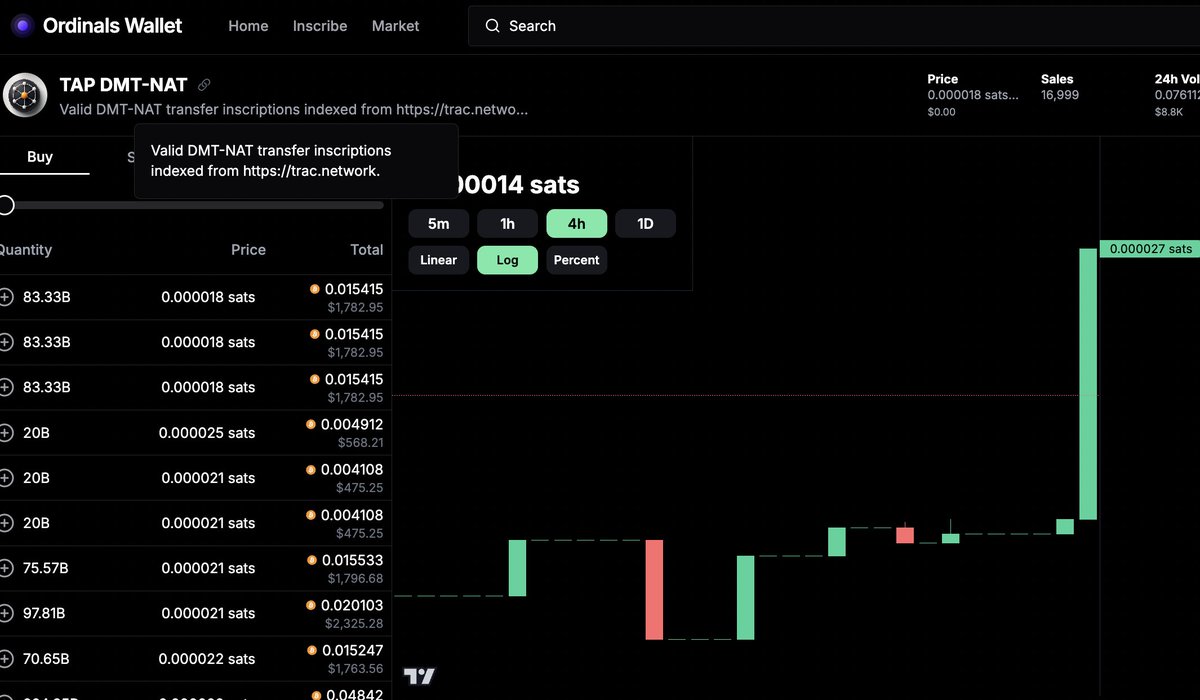Switch chart scale to Linear
Viewport: 1200px width, 700px height.
(x=438, y=260)
